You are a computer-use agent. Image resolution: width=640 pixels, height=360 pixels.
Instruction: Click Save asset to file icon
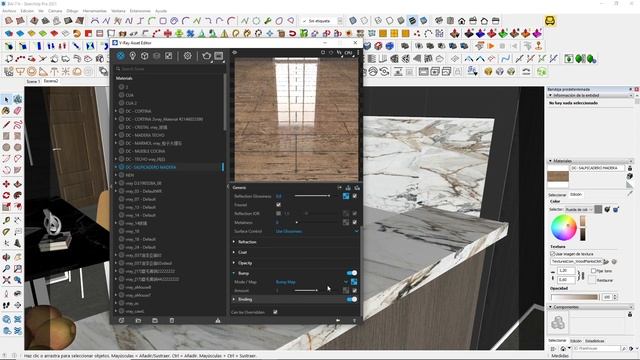point(155,320)
